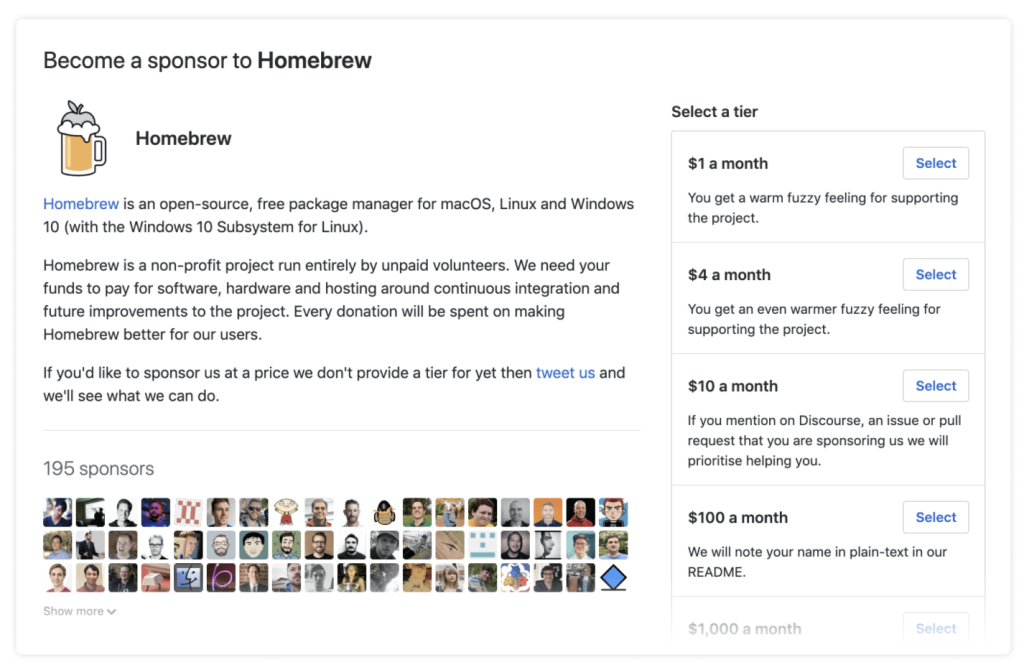1024x665 pixels.
Task: Choose the $10 a month tier
Action: pos(935,386)
